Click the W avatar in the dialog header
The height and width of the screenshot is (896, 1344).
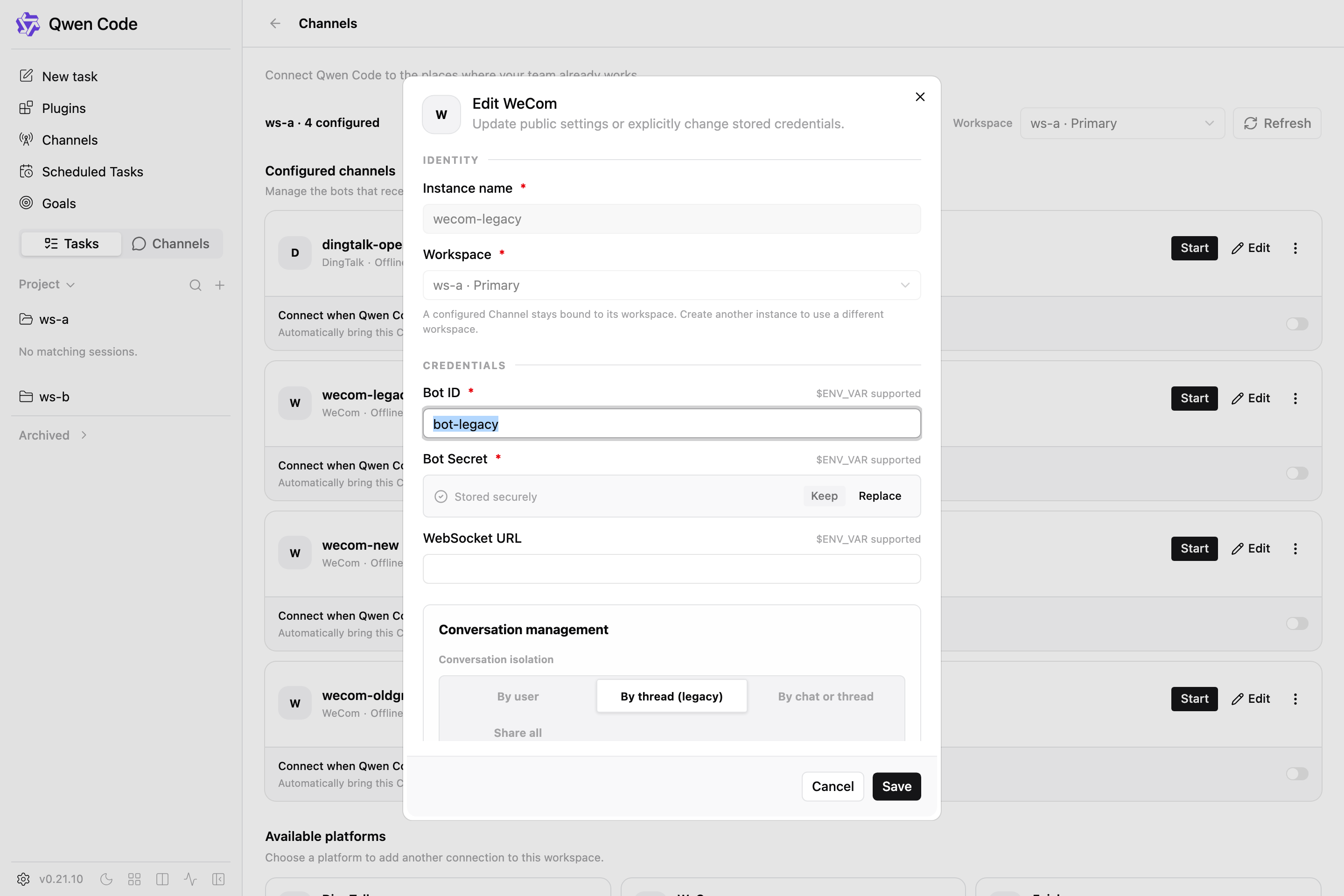441,114
